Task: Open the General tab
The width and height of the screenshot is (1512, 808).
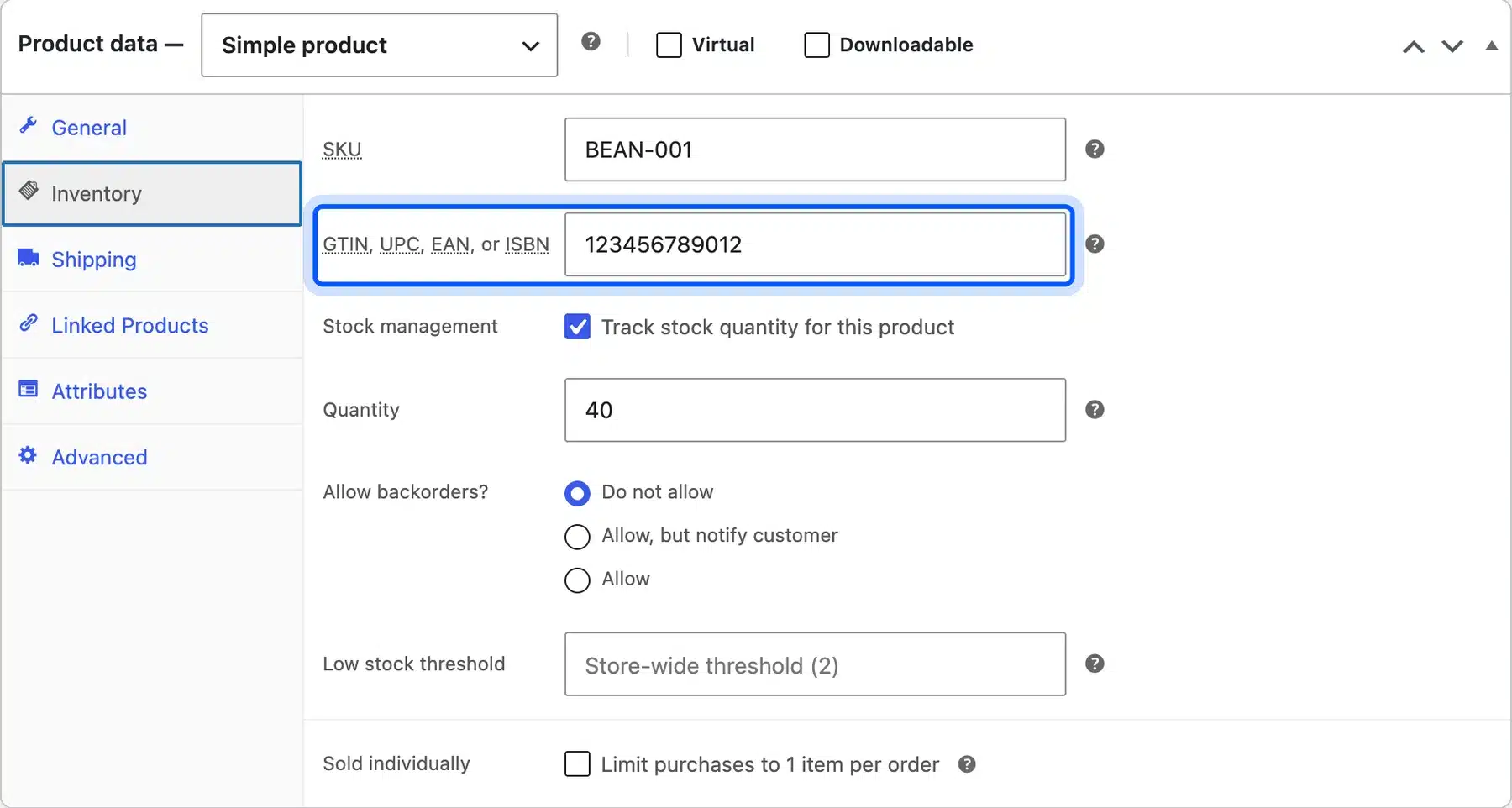Action: (x=152, y=128)
